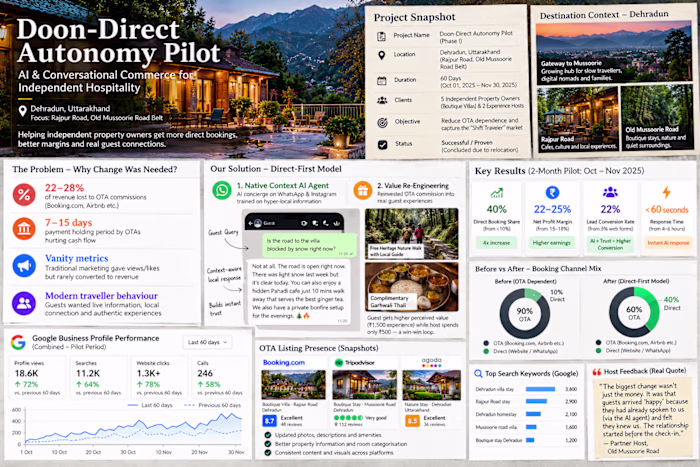Click the Rajpur Road stay keyword bar
This screenshot has width=700, height=467.
[x=536, y=402]
